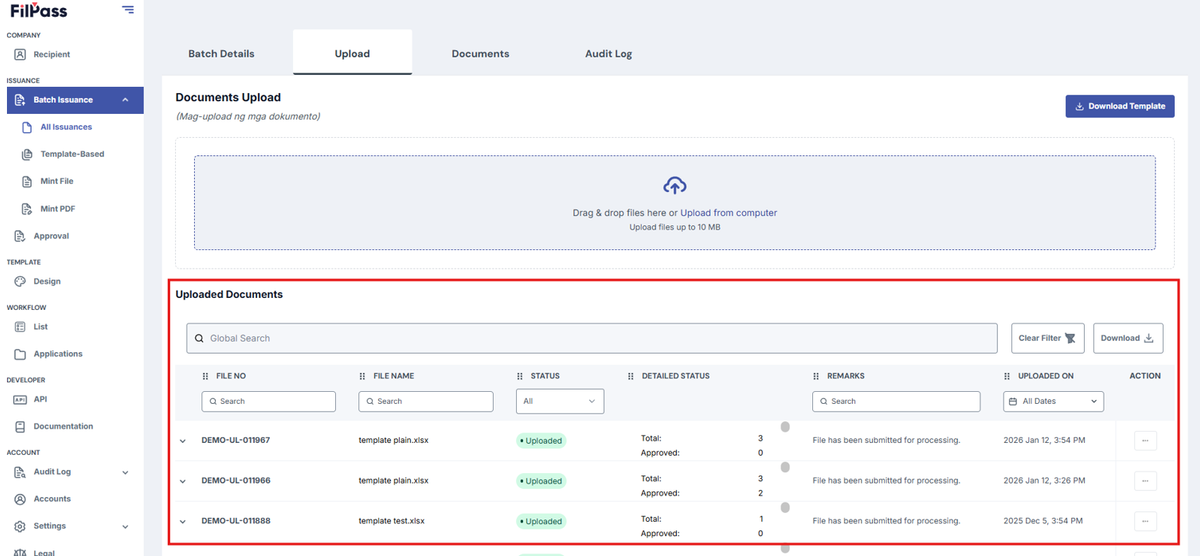Click the Download Template button
This screenshot has height=556, width=1200.
(1120, 106)
